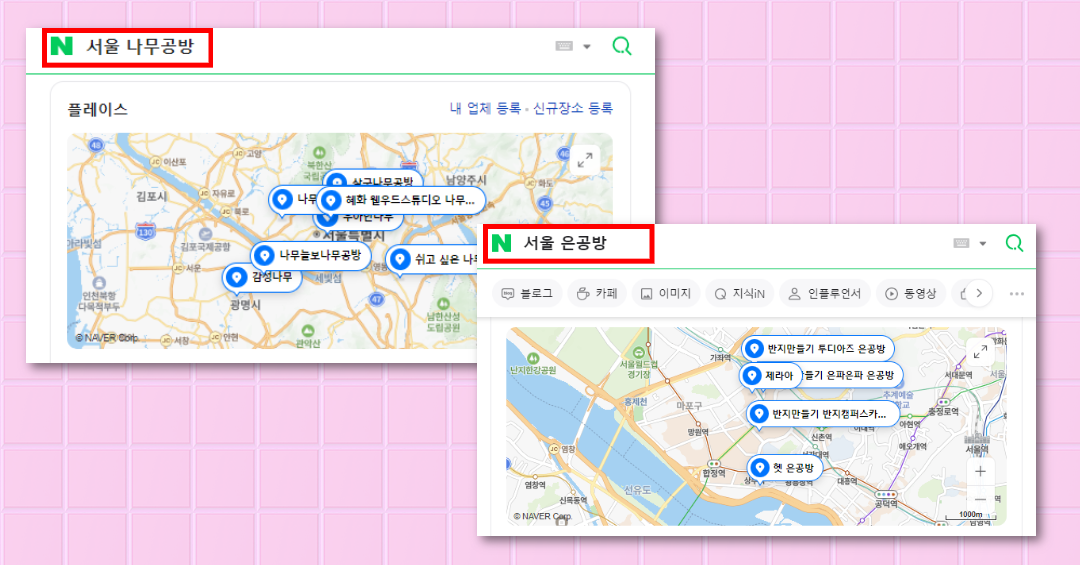Select 반지만들기 반지캠퍼스카 marker
This screenshot has height=565, width=1080.
(822, 414)
